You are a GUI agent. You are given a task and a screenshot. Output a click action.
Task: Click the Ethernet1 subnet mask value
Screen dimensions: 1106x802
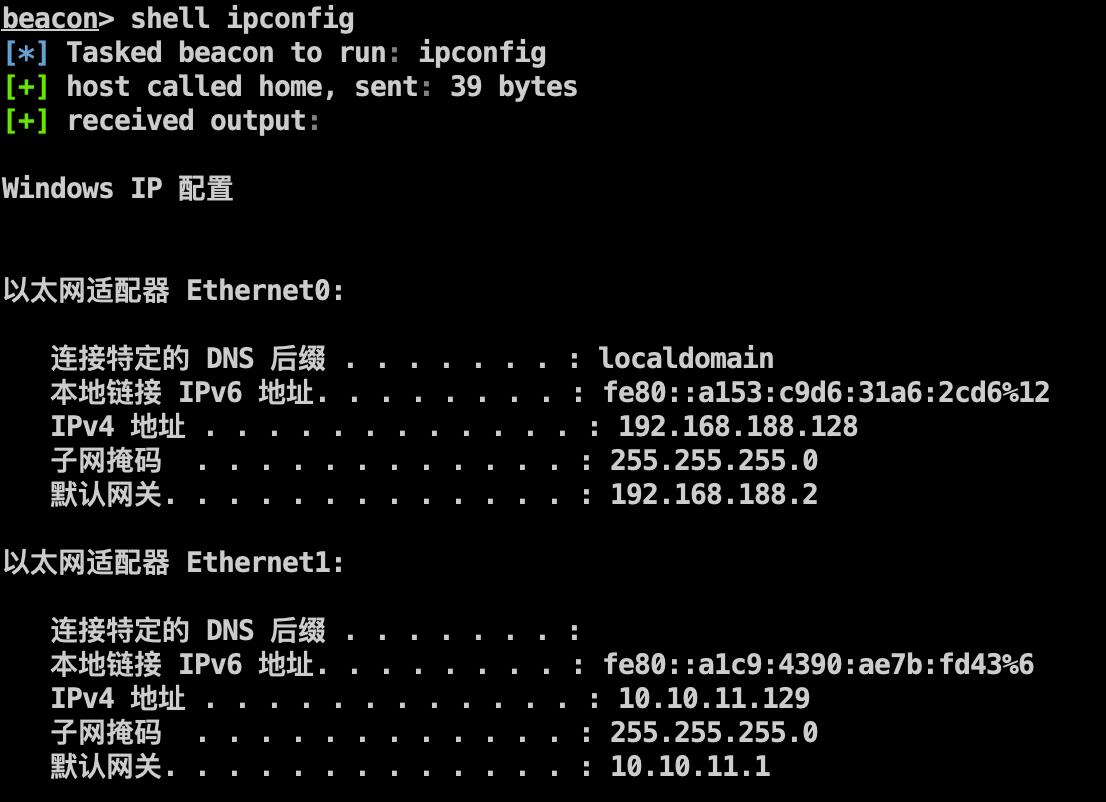[714, 733]
